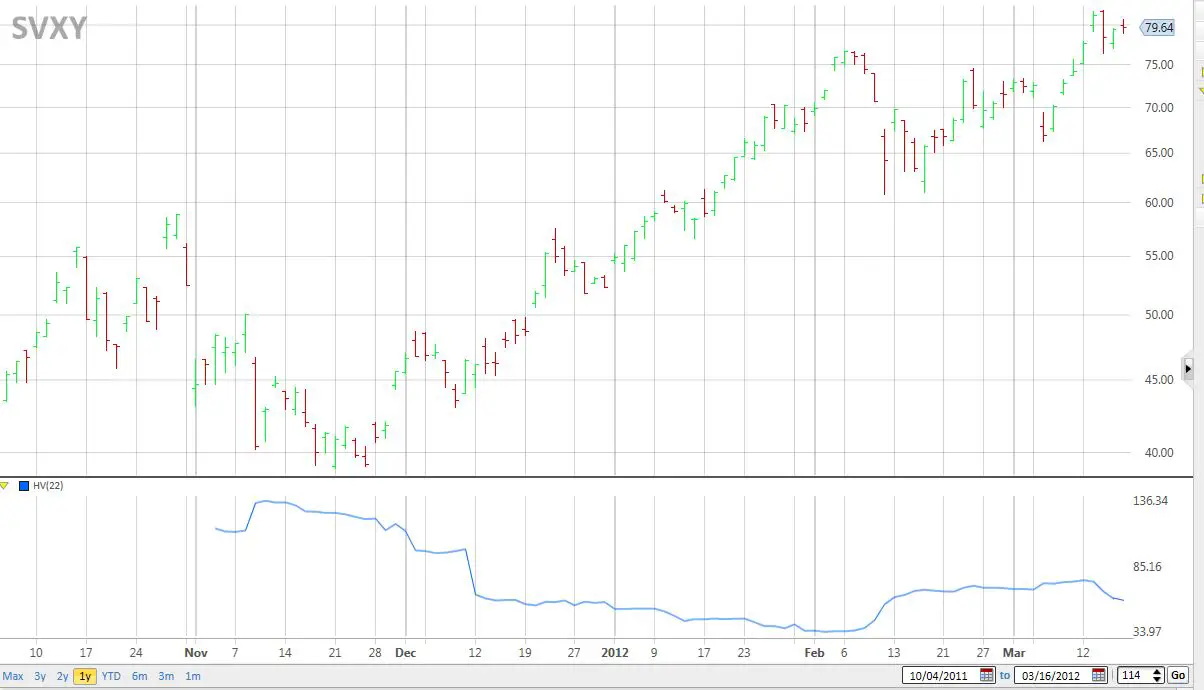Click the 40.00 price axis label
1204x690 pixels.
point(1160,453)
